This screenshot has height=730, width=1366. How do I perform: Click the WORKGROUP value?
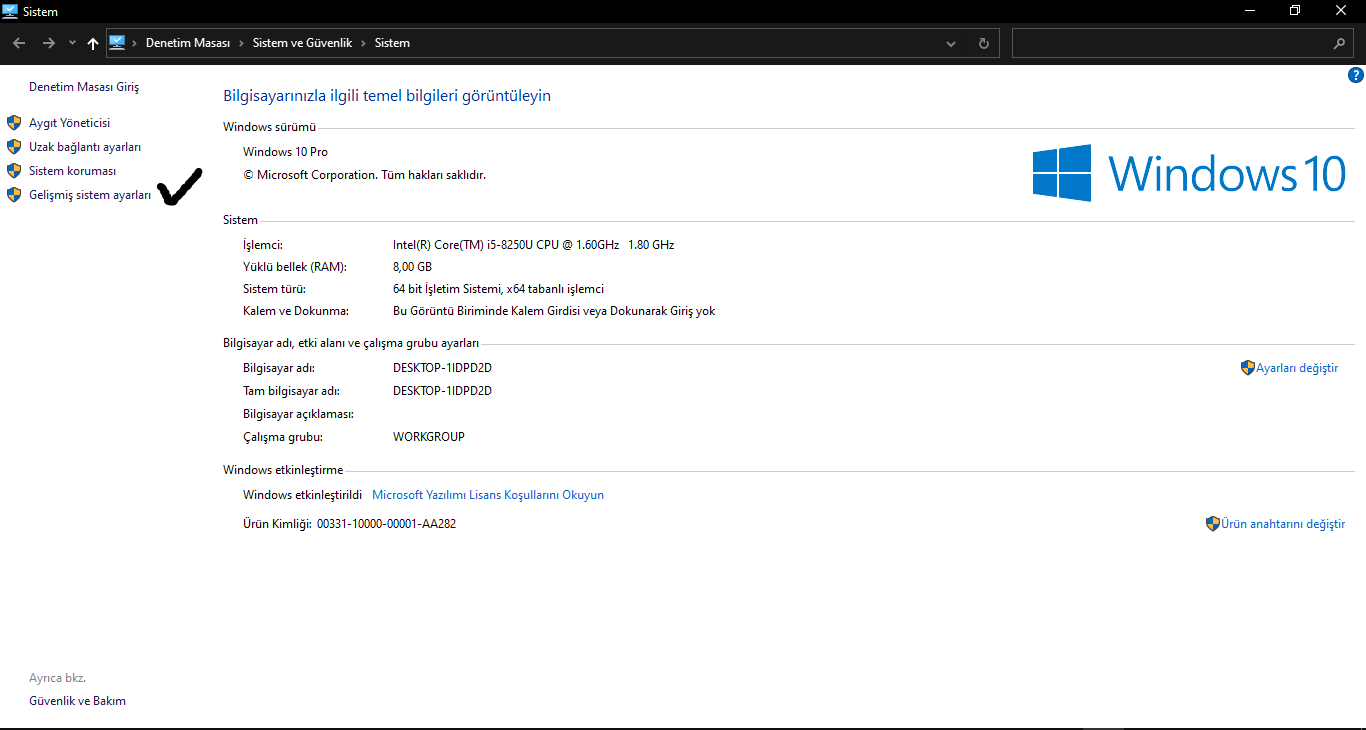click(429, 437)
